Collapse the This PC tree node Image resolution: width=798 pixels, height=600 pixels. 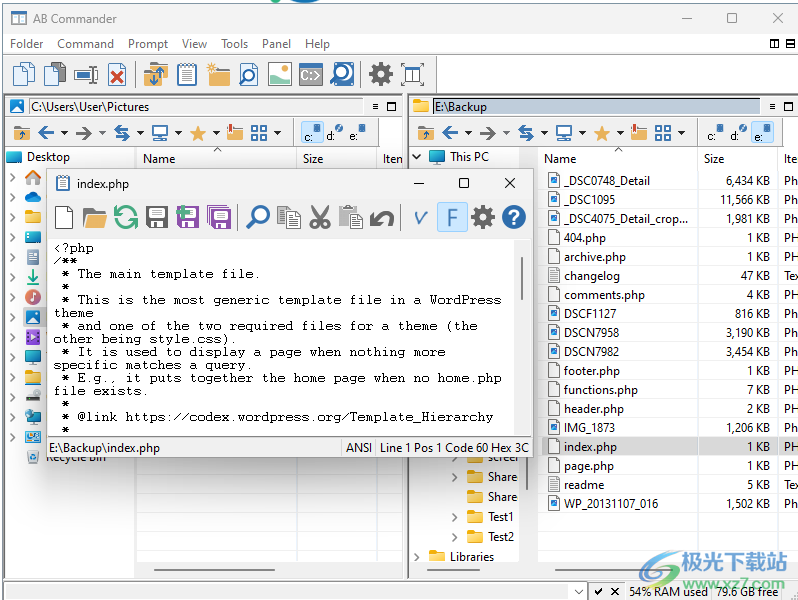click(x=417, y=157)
